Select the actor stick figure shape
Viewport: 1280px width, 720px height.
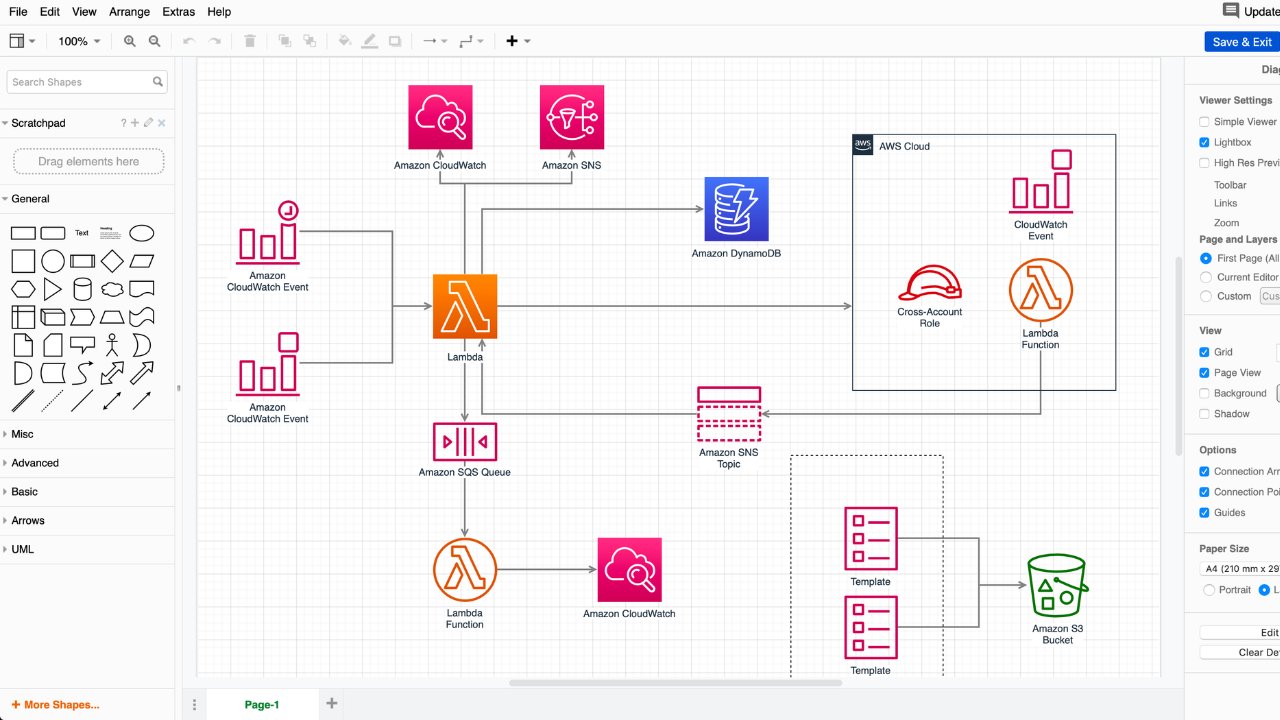[112, 345]
